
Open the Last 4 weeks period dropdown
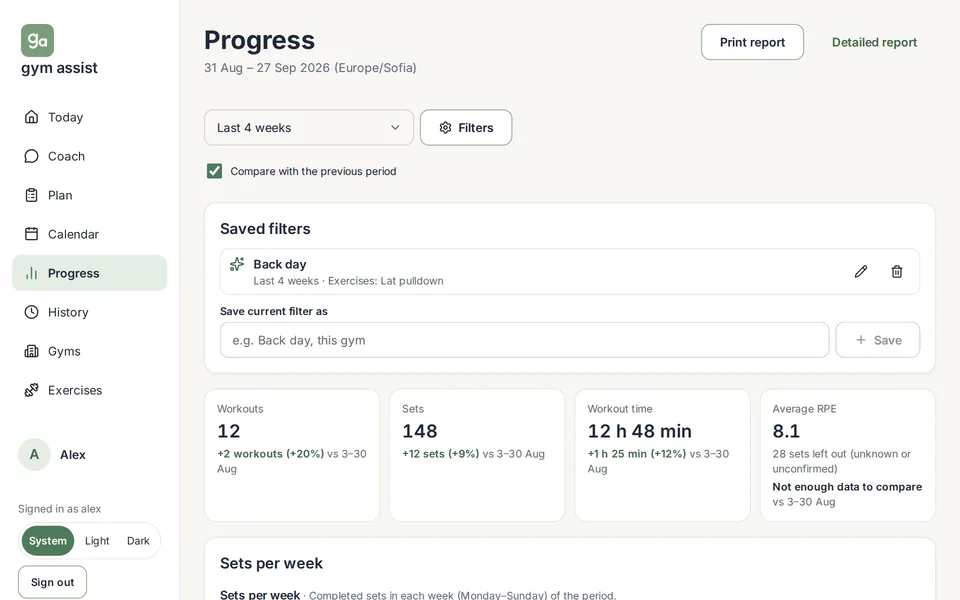click(x=309, y=127)
